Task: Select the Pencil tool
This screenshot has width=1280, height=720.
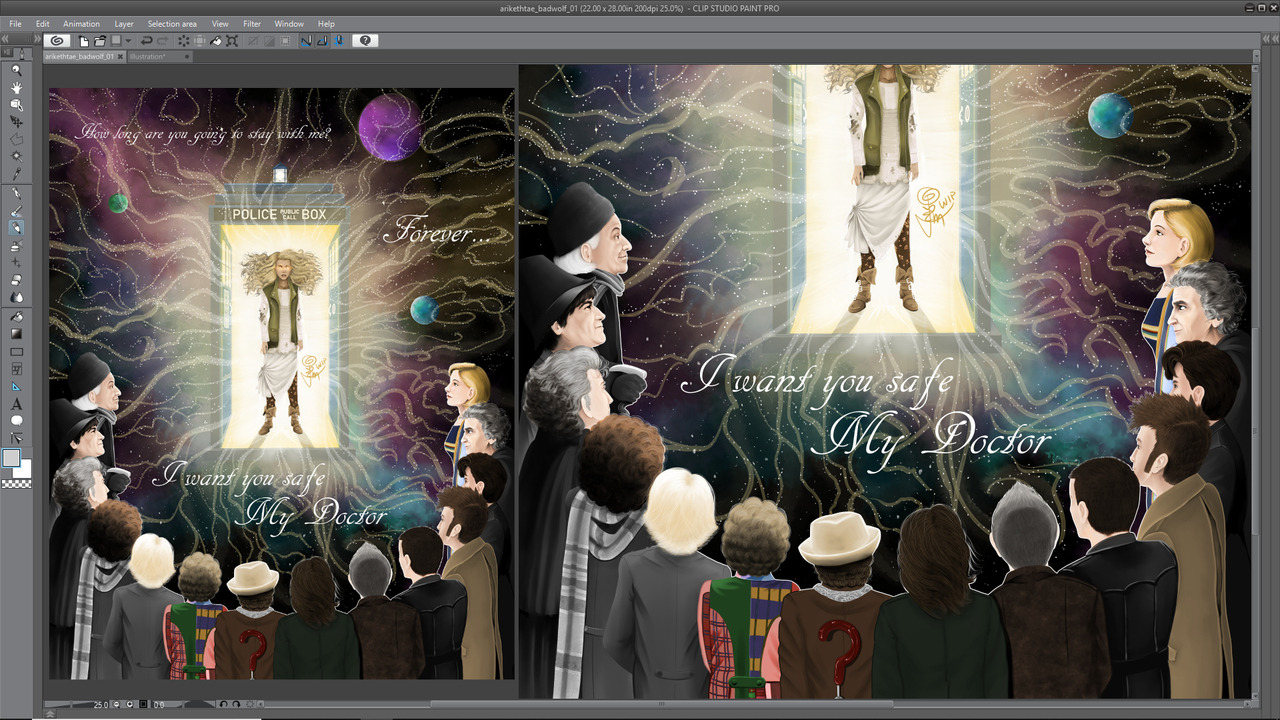Action: pyautogui.click(x=16, y=210)
